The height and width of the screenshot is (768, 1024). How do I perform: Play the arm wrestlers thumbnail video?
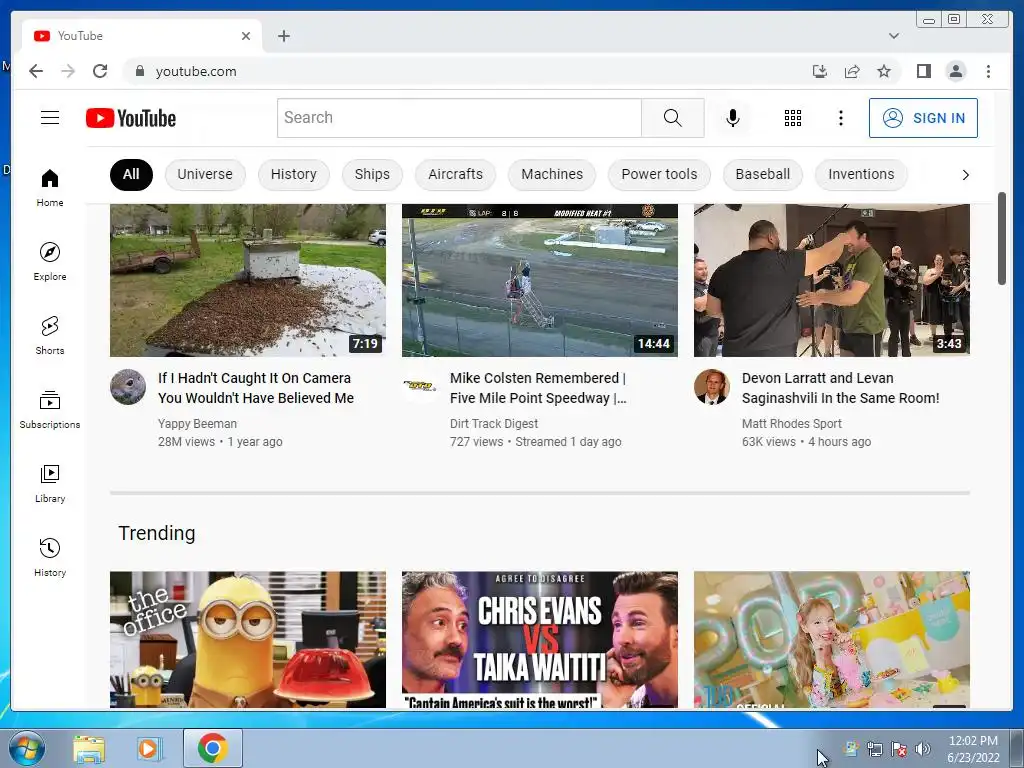tap(831, 280)
